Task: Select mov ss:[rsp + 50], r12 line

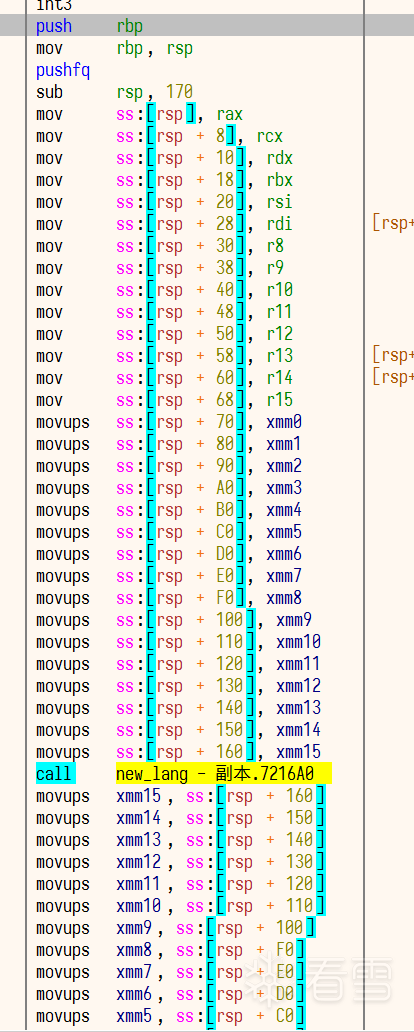Action: (x=165, y=334)
